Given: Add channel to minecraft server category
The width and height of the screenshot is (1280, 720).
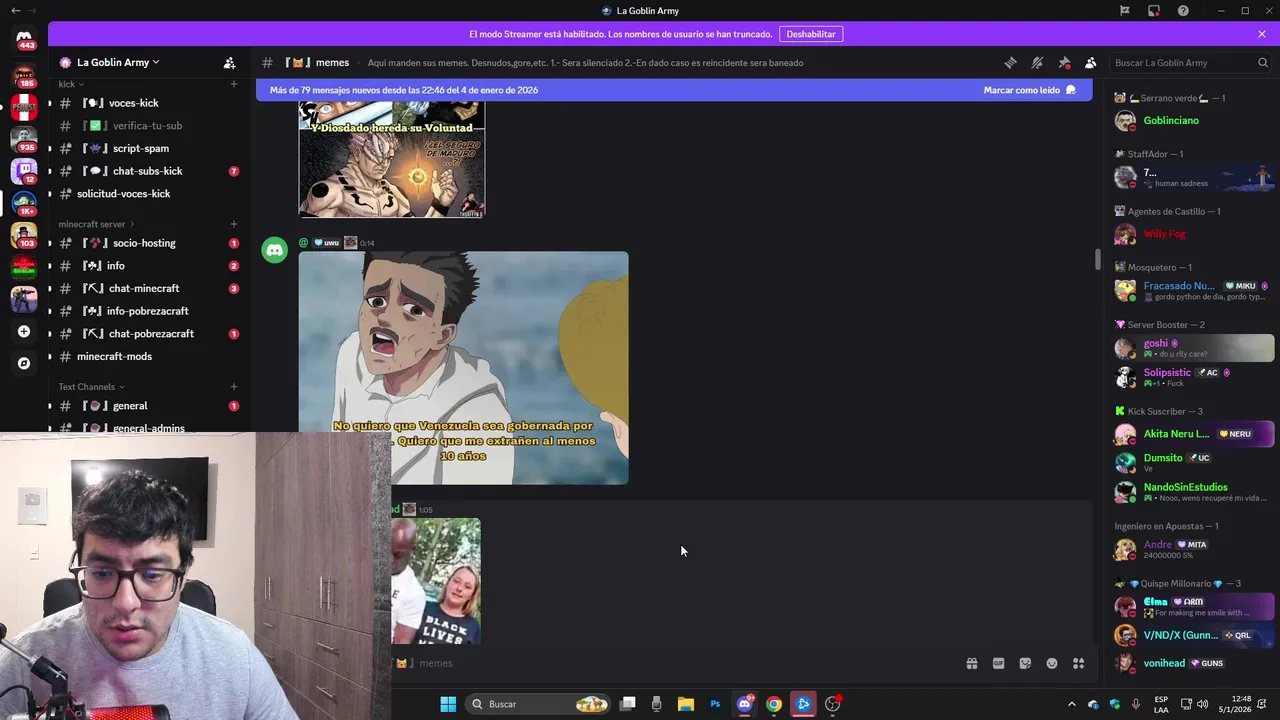Looking at the screenshot, I should tap(234, 224).
